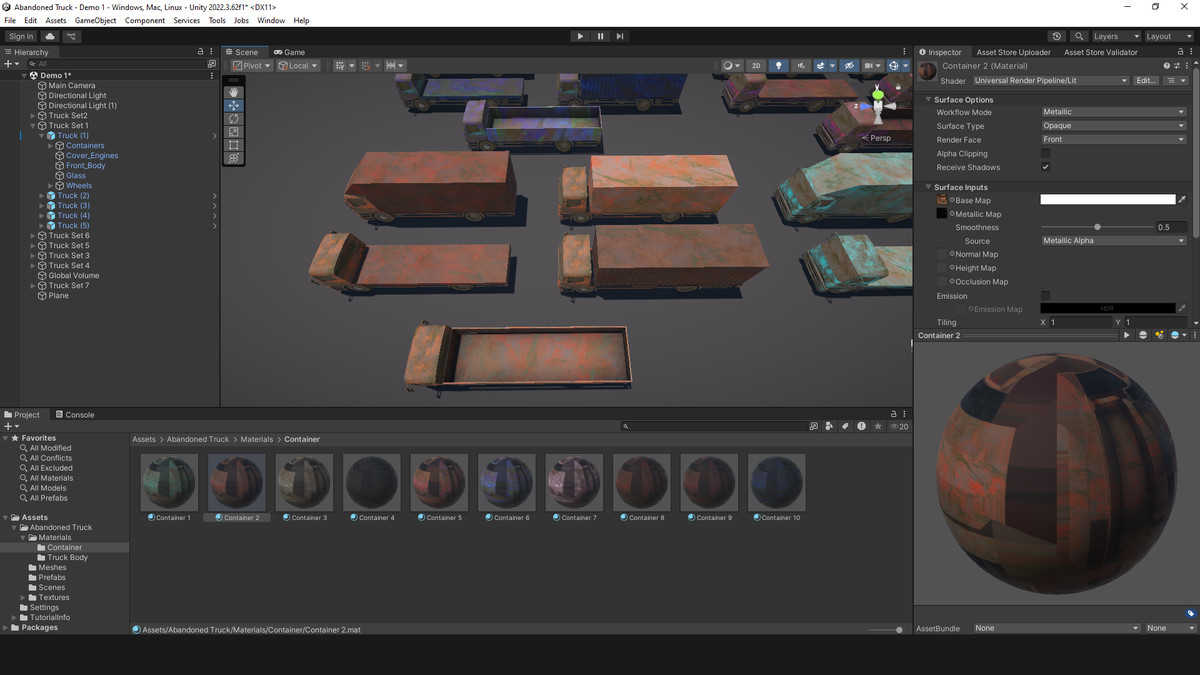Open the Pivot handle position dropdown
1200x675 pixels.
(x=252, y=66)
